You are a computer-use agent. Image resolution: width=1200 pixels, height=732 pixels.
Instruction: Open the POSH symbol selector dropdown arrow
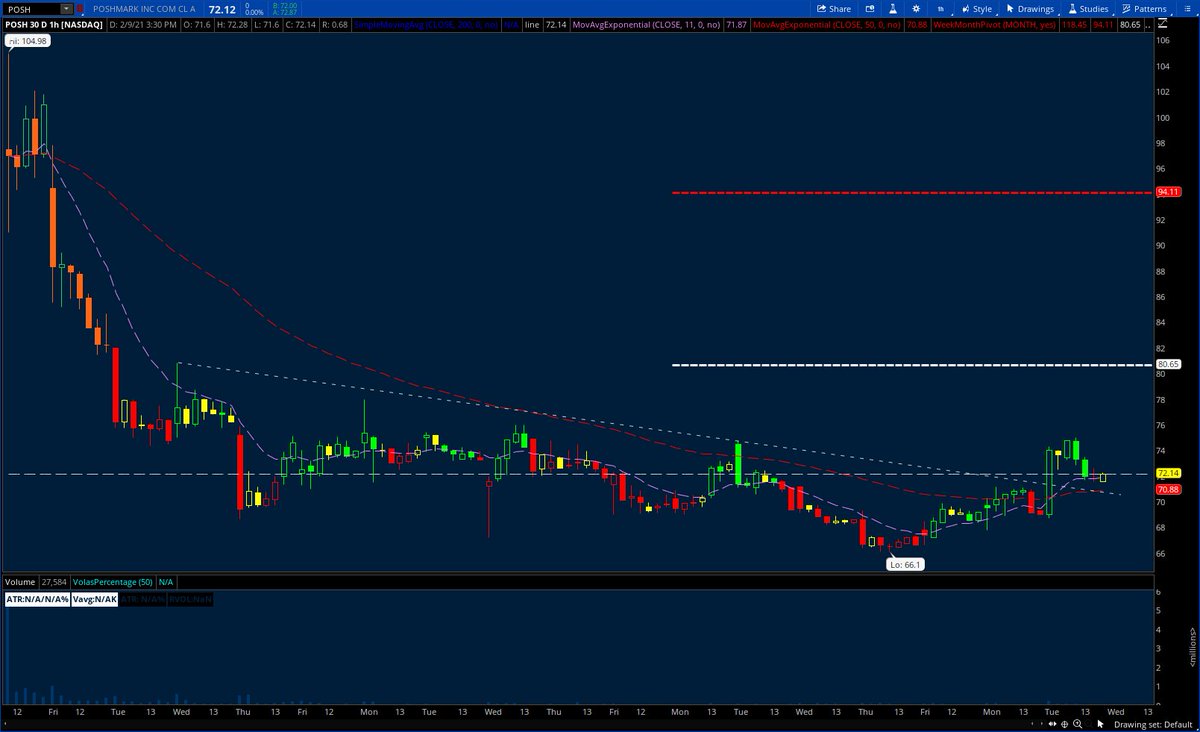tap(67, 9)
